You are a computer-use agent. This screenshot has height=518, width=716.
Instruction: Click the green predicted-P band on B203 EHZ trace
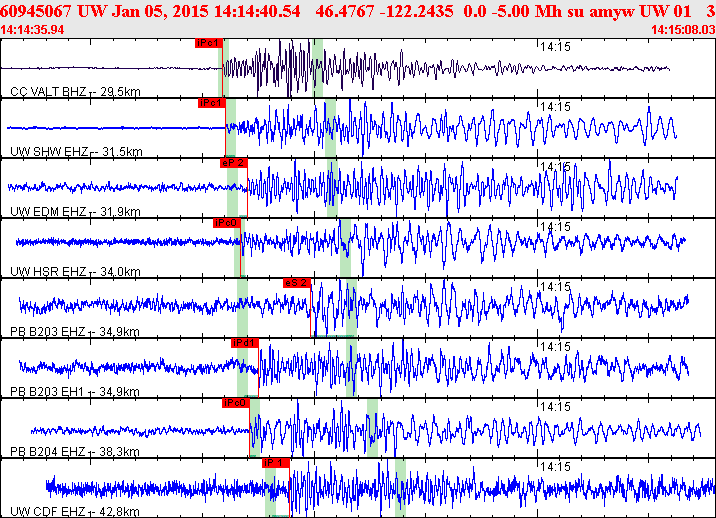pos(242,308)
